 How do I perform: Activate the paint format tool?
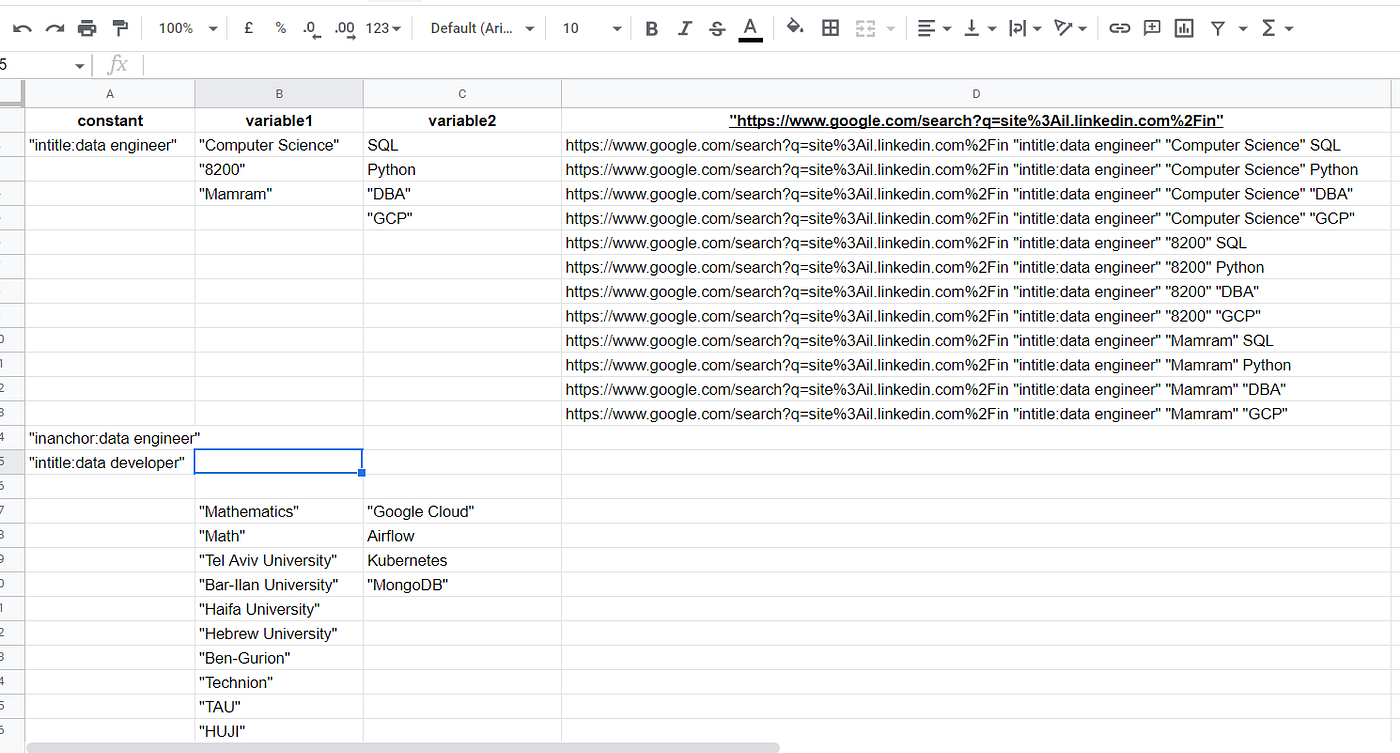[120, 28]
